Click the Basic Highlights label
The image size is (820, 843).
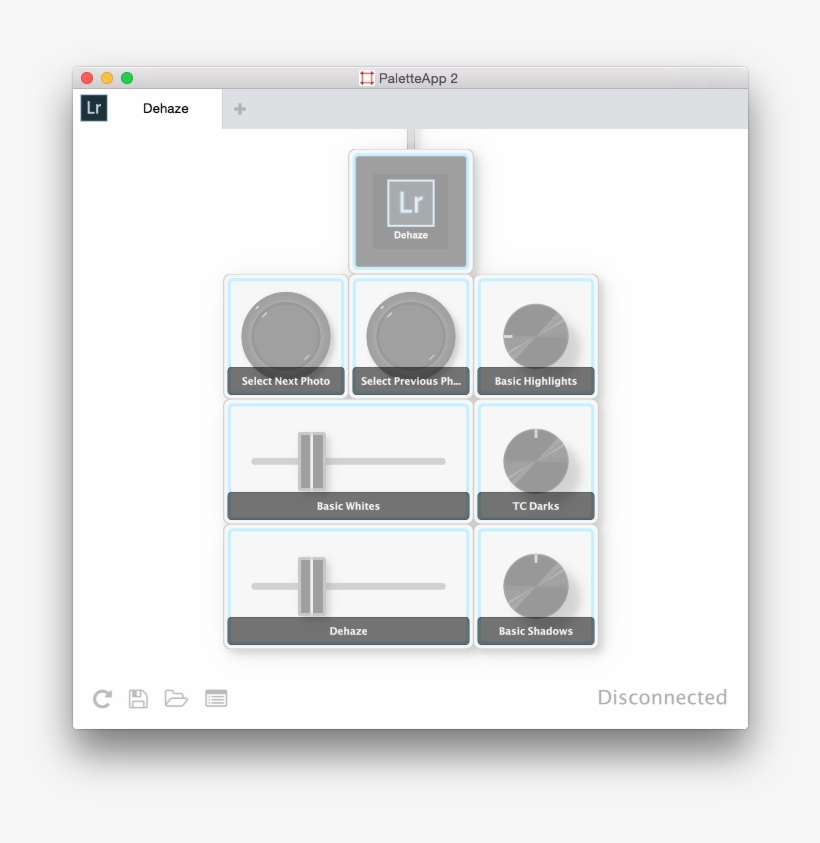coord(536,381)
